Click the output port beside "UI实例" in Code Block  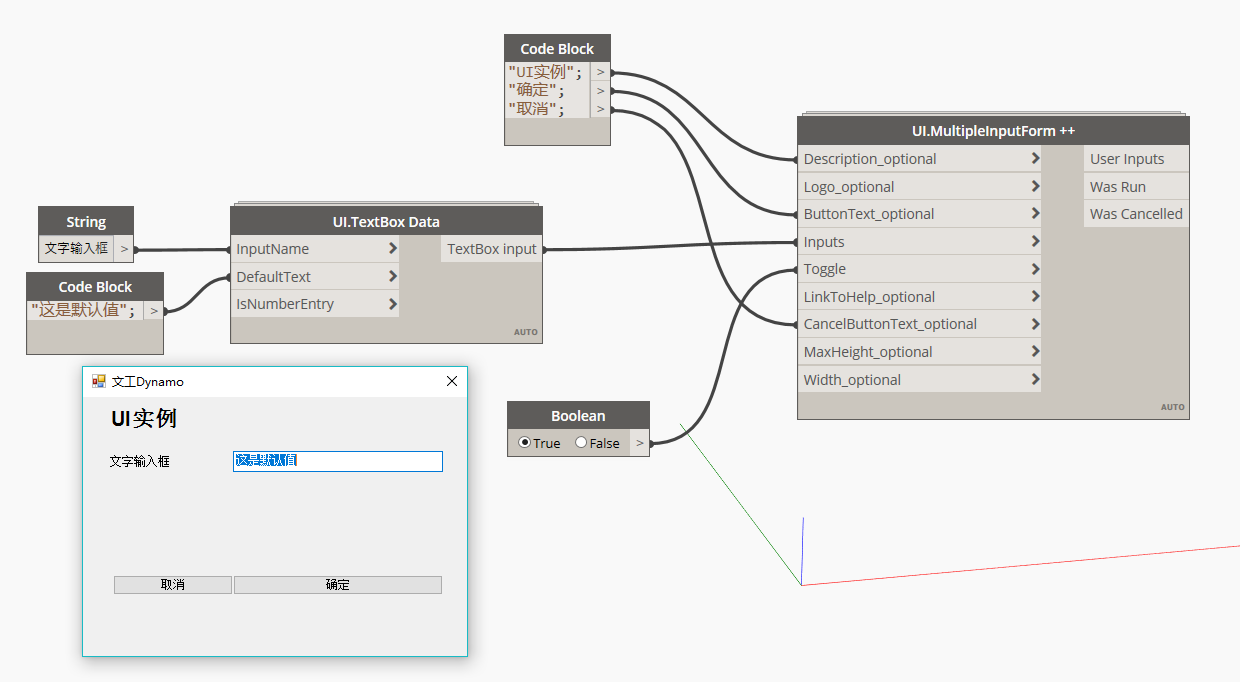pos(600,72)
